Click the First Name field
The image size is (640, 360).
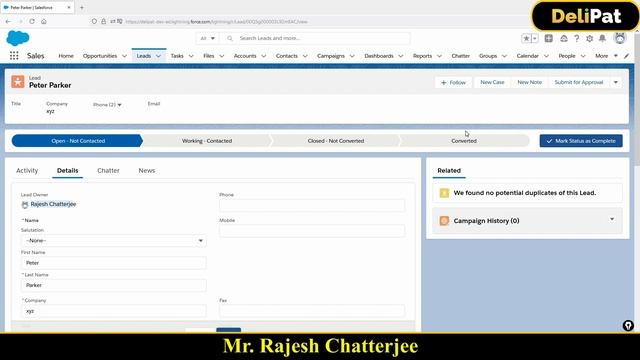coord(113,263)
